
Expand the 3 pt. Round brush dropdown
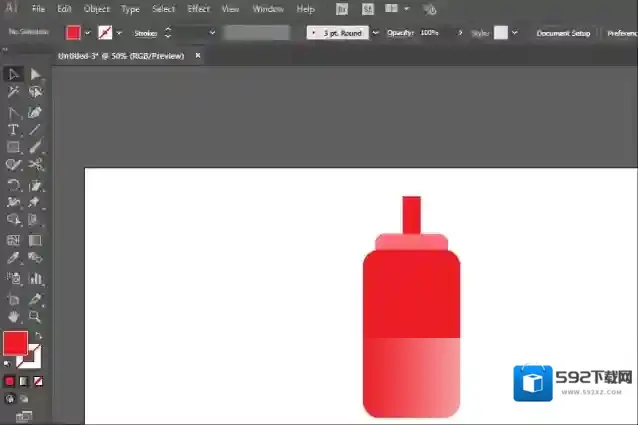376,32
